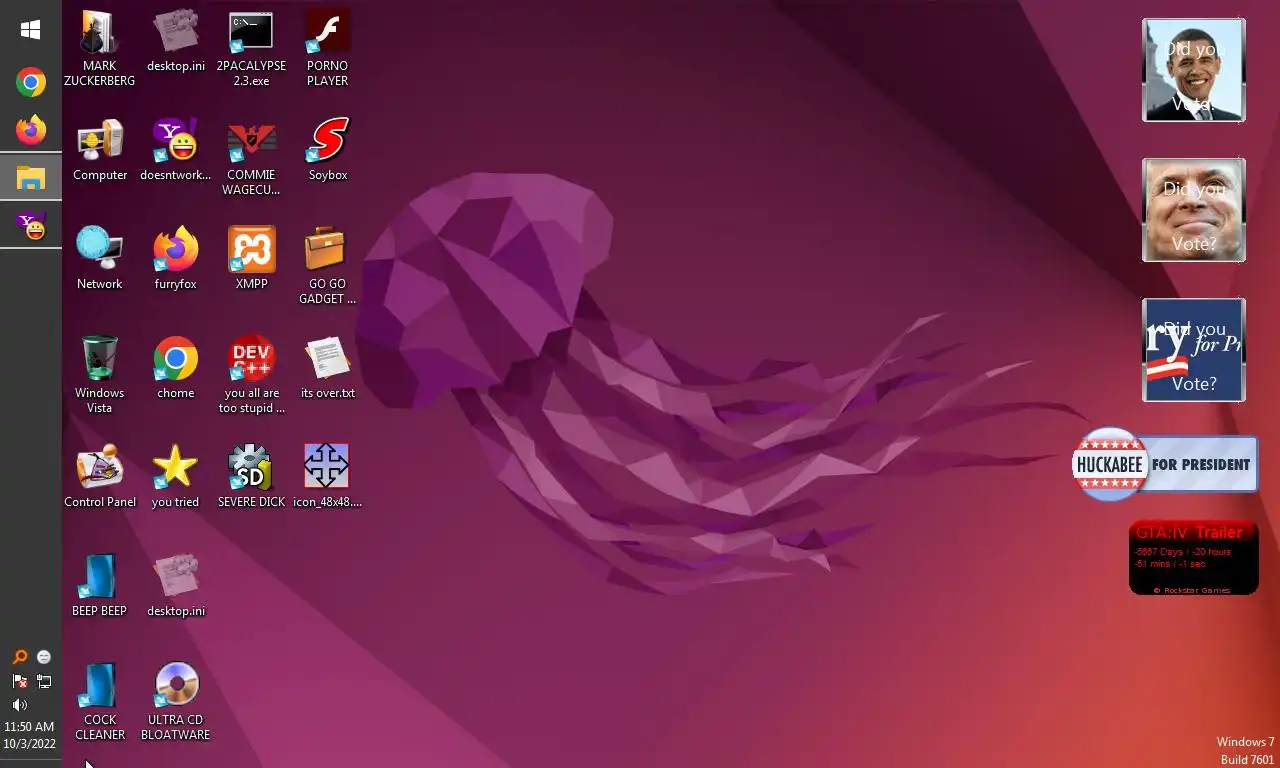Image resolution: width=1280 pixels, height=768 pixels.
Task: Open Action Center flag tray icon
Action: 19,681
